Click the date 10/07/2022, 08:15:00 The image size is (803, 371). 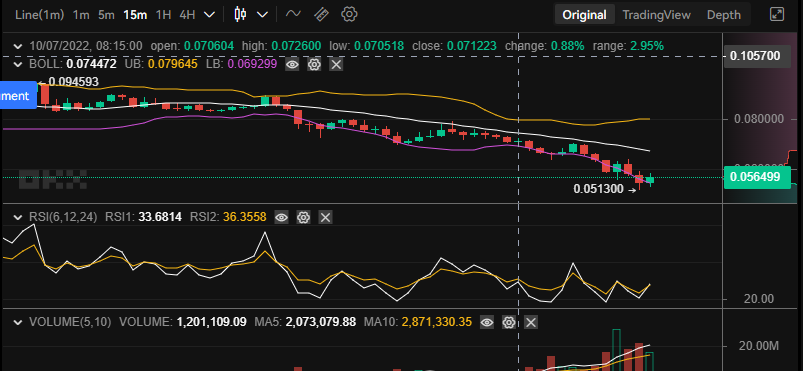86,46
